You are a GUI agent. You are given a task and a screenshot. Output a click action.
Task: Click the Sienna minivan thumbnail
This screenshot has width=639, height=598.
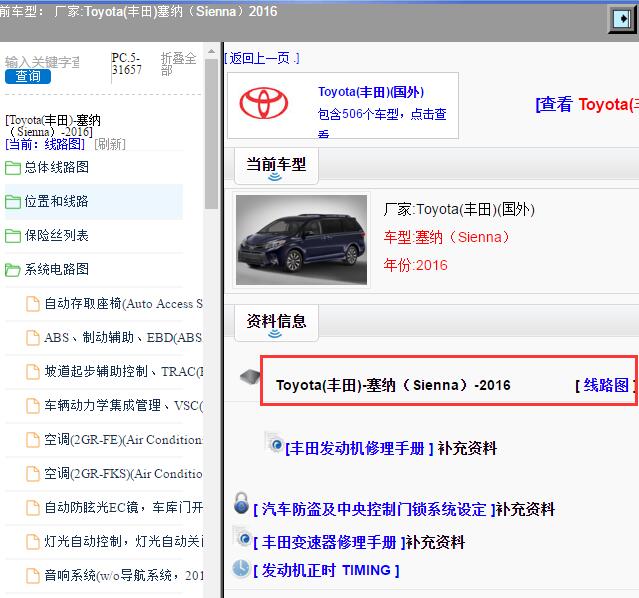tap(302, 240)
